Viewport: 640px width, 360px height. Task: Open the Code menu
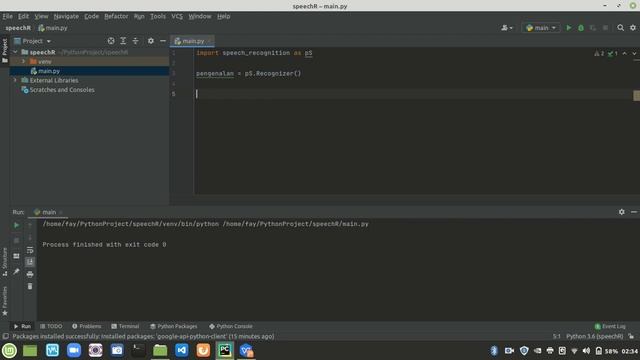coord(91,16)
